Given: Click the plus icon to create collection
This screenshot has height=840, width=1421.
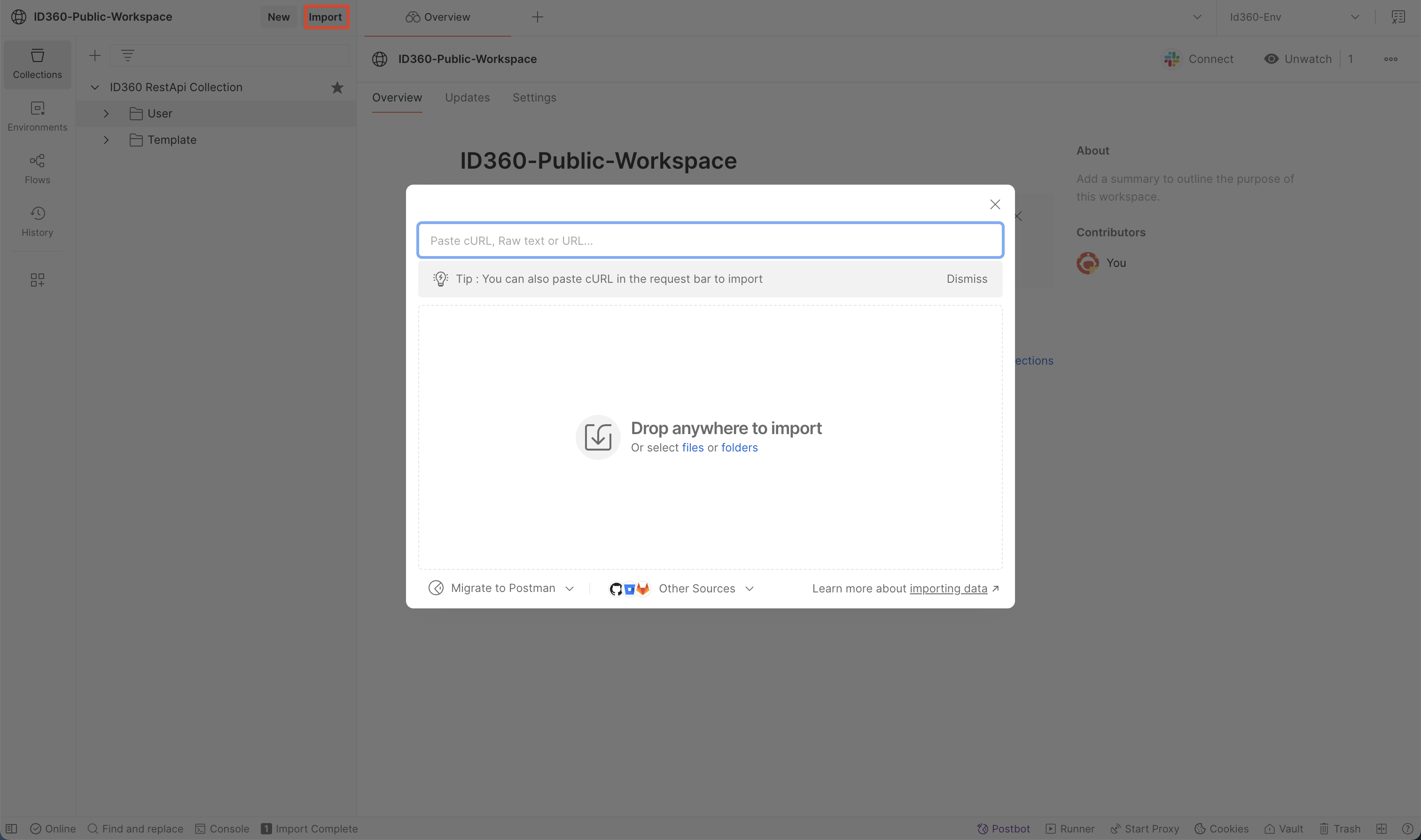Looking at the screenshot, I should click(94, 55).
